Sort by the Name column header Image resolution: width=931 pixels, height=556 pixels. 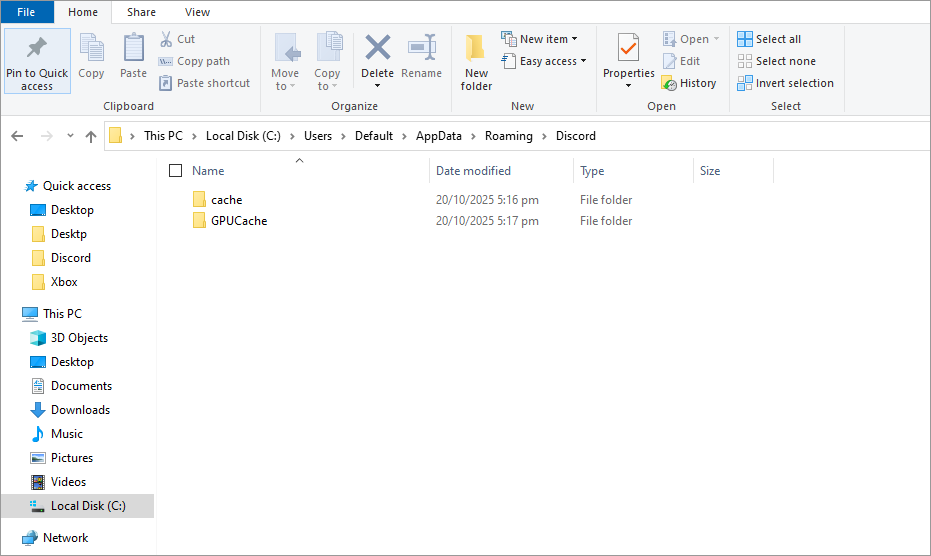point(208,171)
